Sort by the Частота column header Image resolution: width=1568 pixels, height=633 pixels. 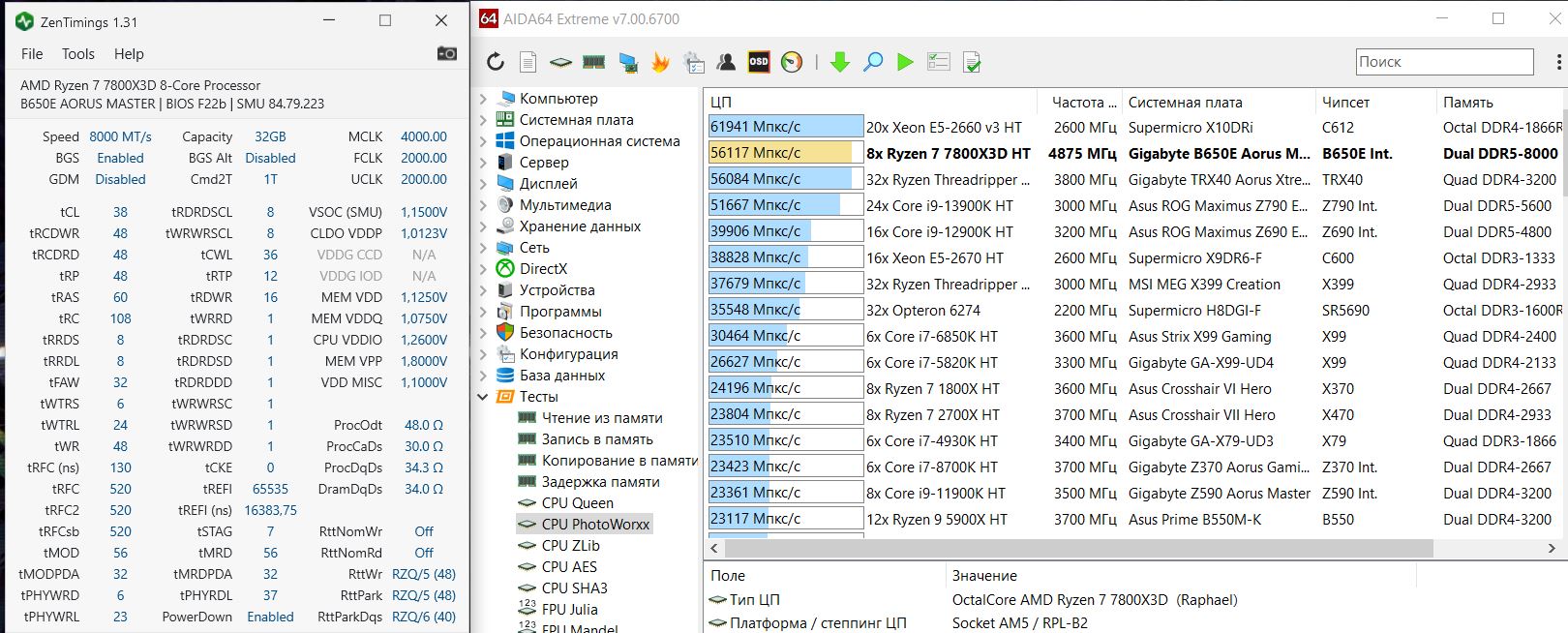click(1080, 102)
